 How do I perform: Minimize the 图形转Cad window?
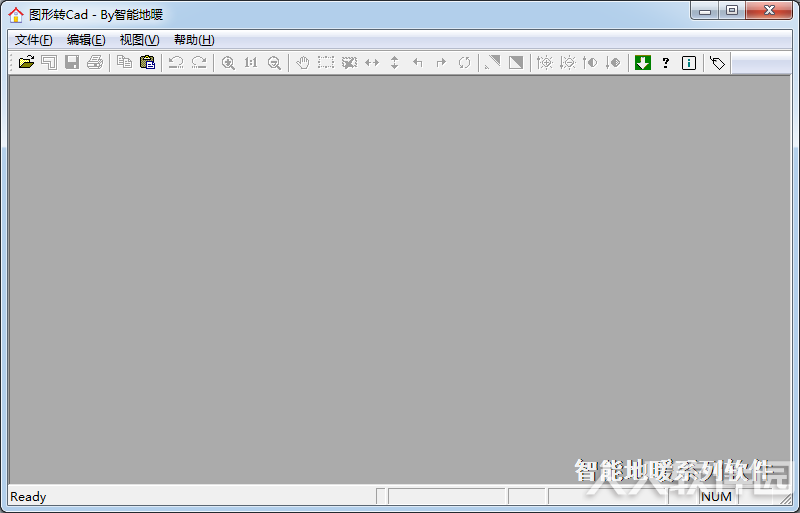(705, 10)
